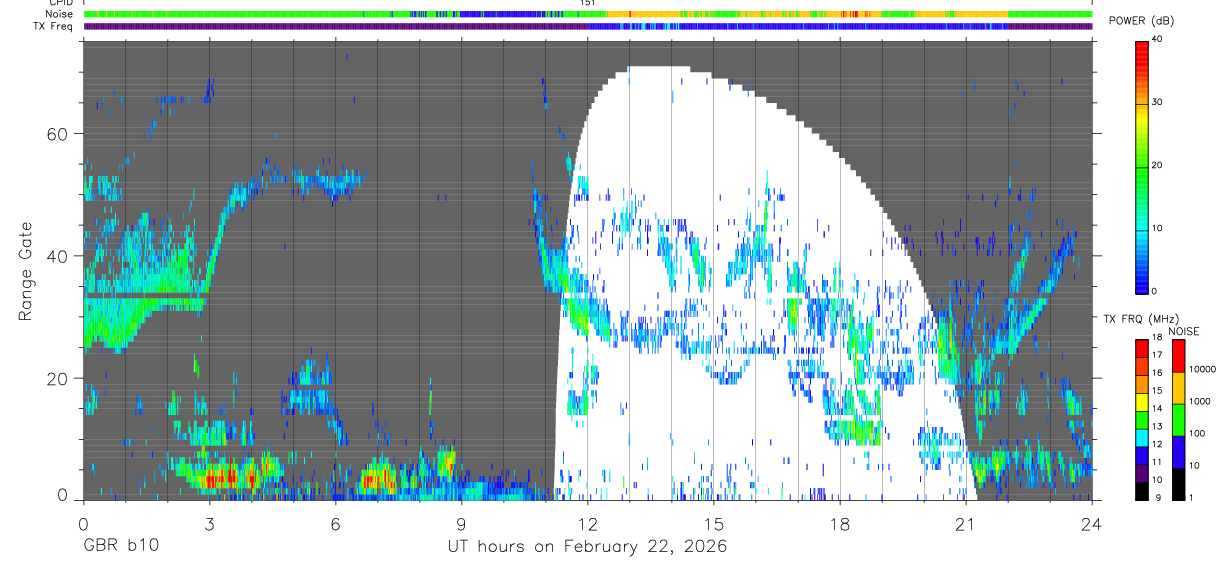The image size is (1228, 567).
Task: Click the 'POWER (dB)' legend title
Action: [x=1141, y=21]
